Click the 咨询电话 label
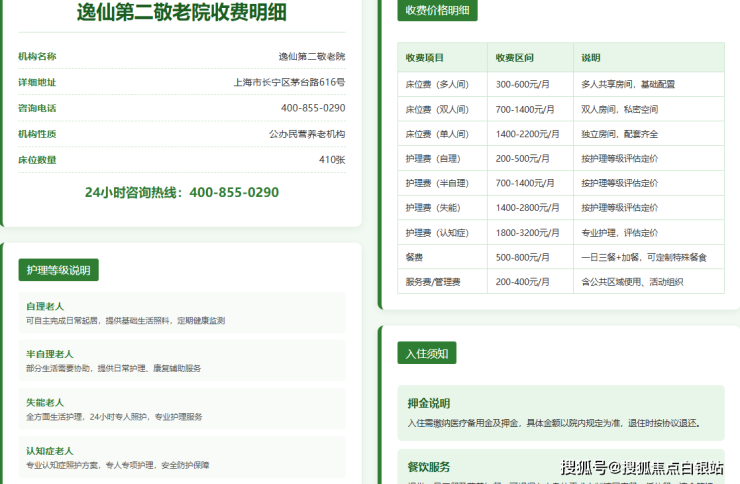The width and height of the screenshot is (740, 484). click(37, 108)
